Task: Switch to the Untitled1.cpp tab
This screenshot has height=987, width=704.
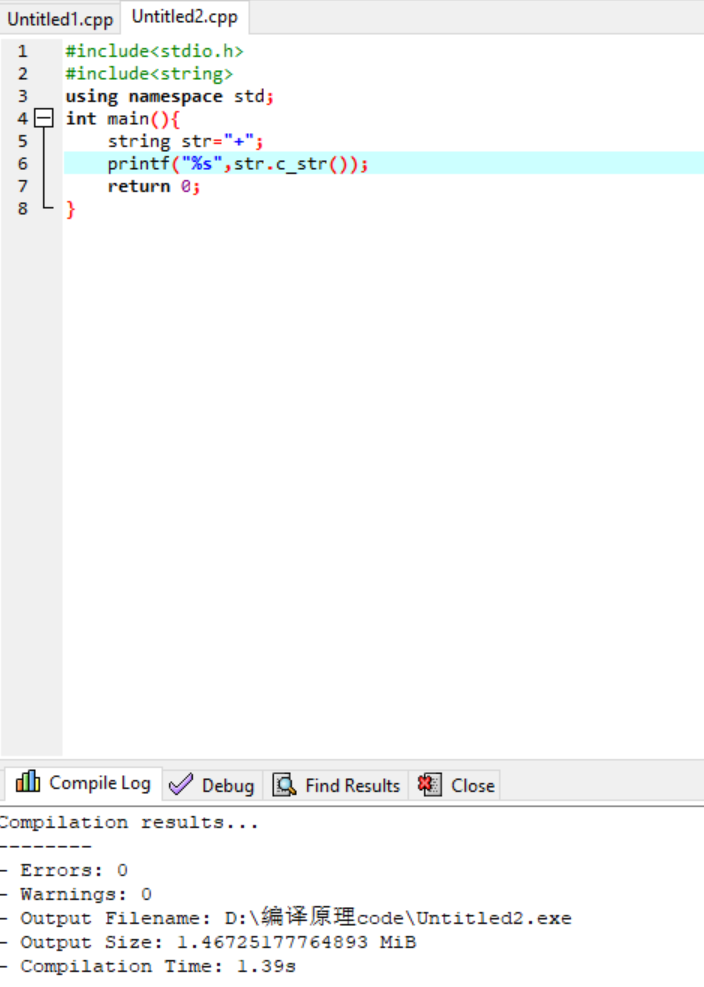Action: tap(60, 19)
